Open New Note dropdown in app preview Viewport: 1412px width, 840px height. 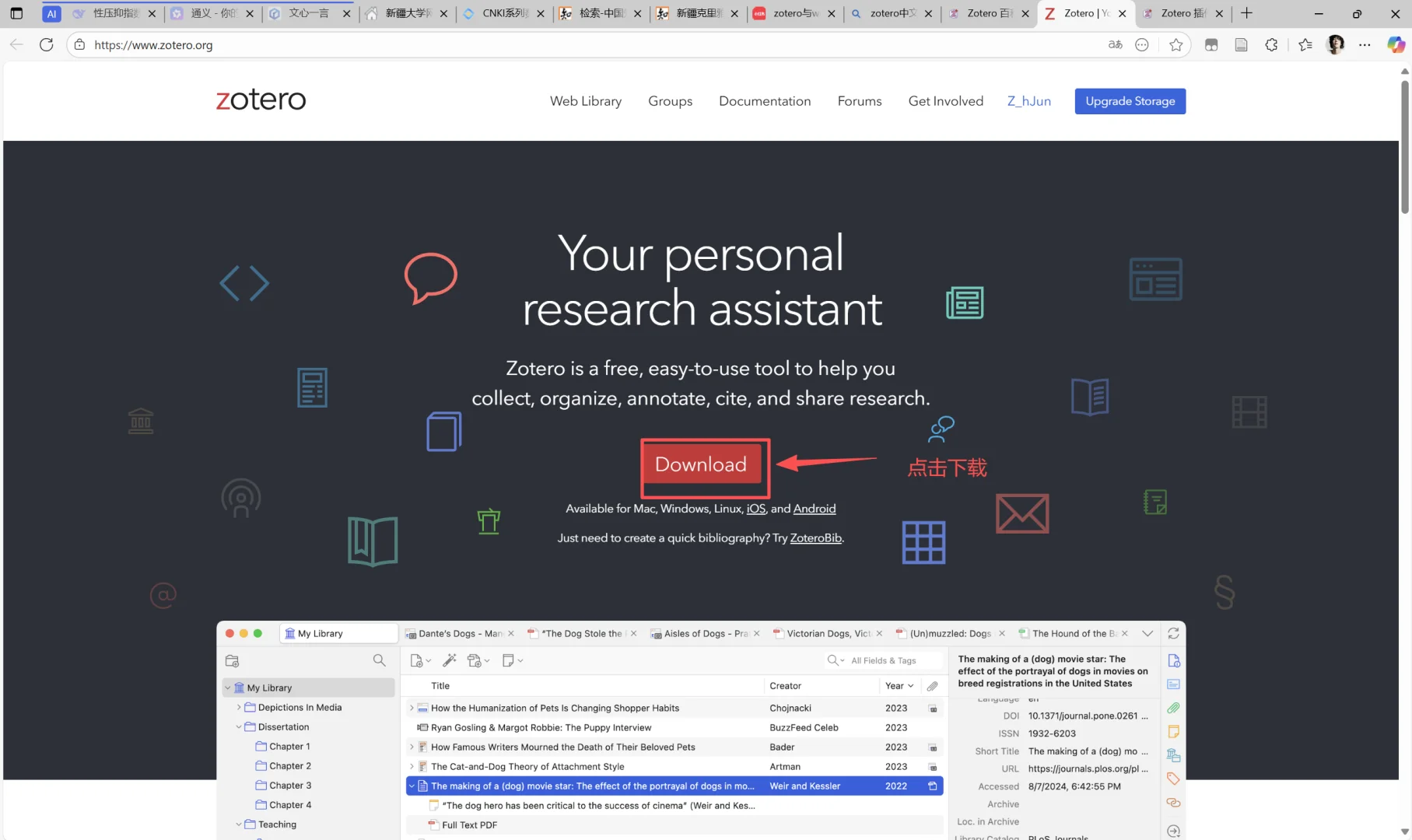pyautogui.click(x=512, y=660)
